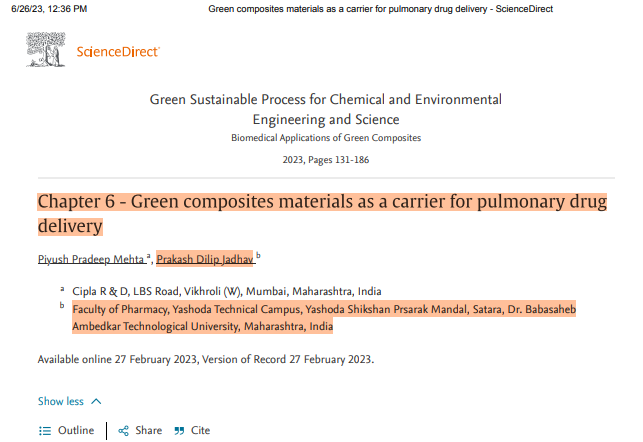Image resolution: width=643 pixels, height=442 pixels.
Task: Click the Cite button label
Action: pyautogui.click(x=201, y=431)
